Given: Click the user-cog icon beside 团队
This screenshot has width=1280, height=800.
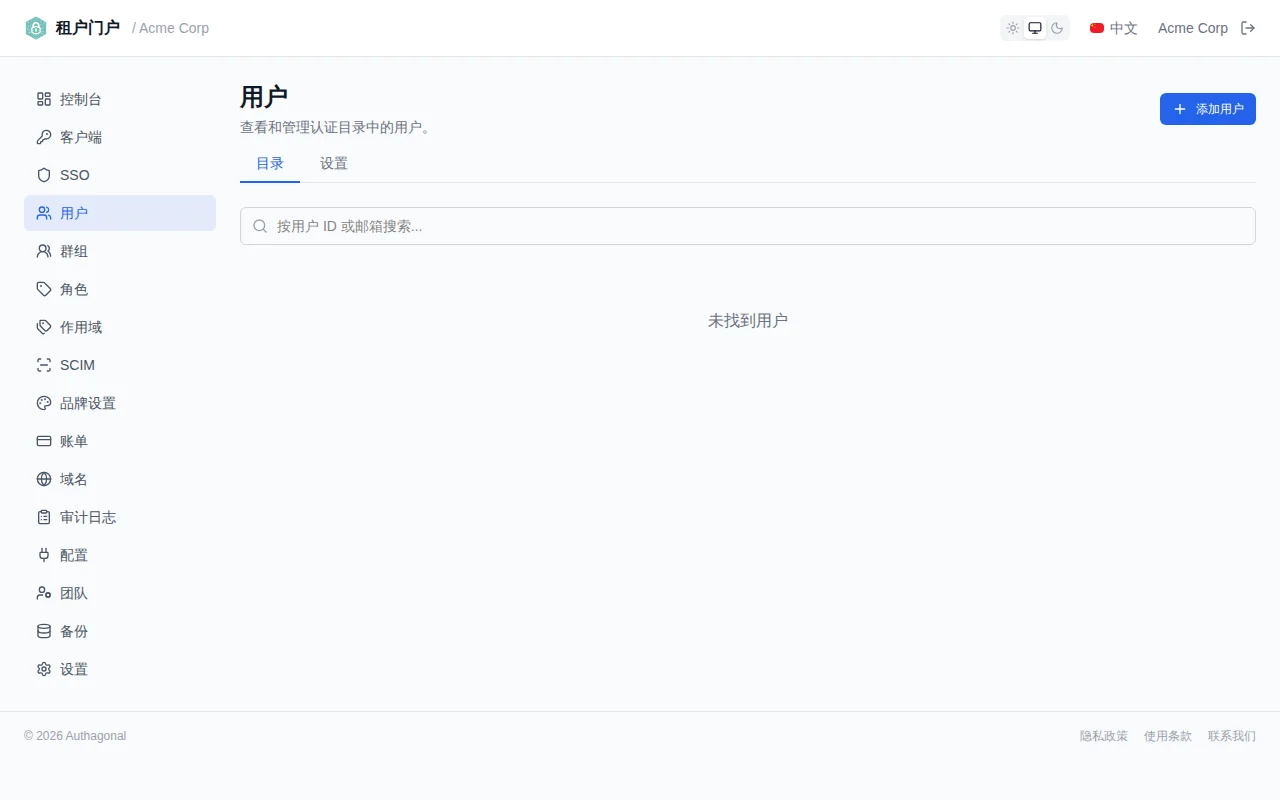Looking at the screenshot, I should pos(44,593).
